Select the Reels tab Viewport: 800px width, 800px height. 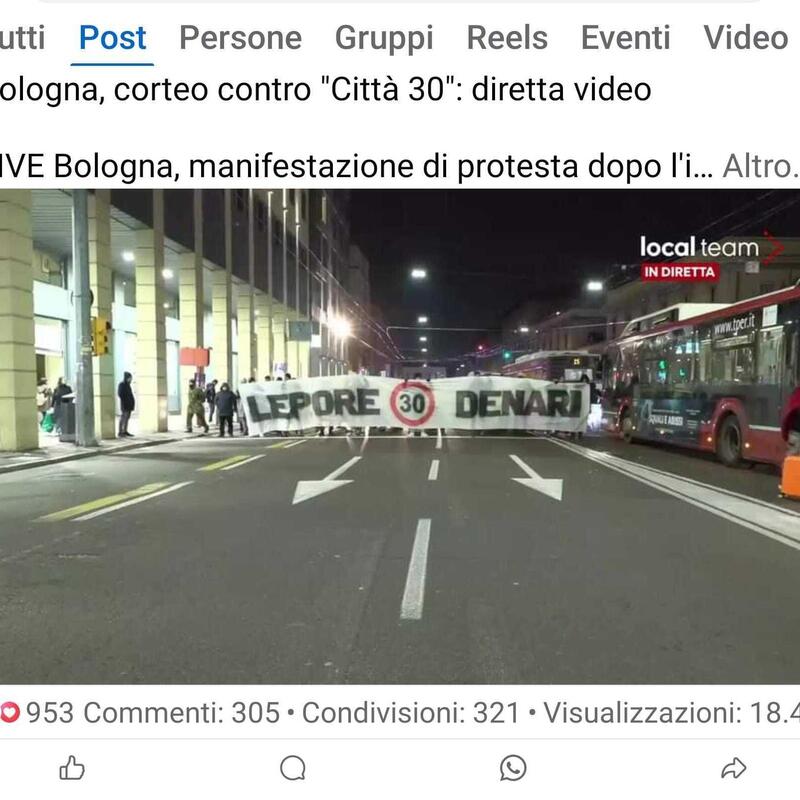[507, 38]
